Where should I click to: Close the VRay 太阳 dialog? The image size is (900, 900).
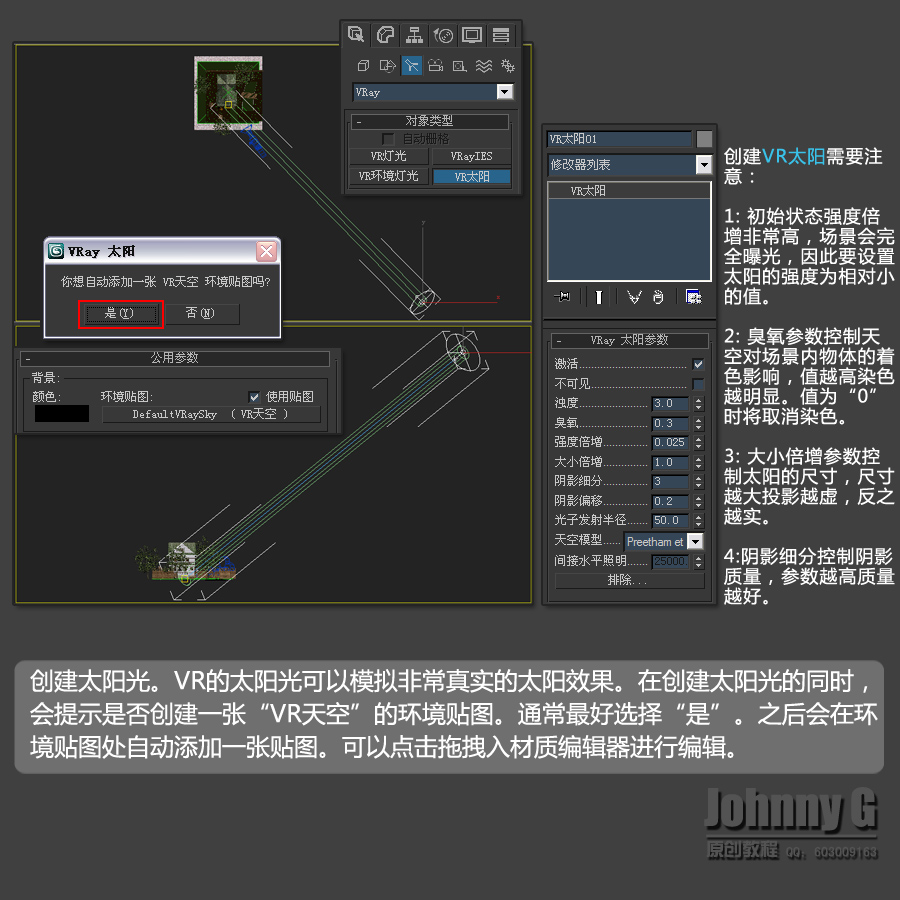click(267, 251)
